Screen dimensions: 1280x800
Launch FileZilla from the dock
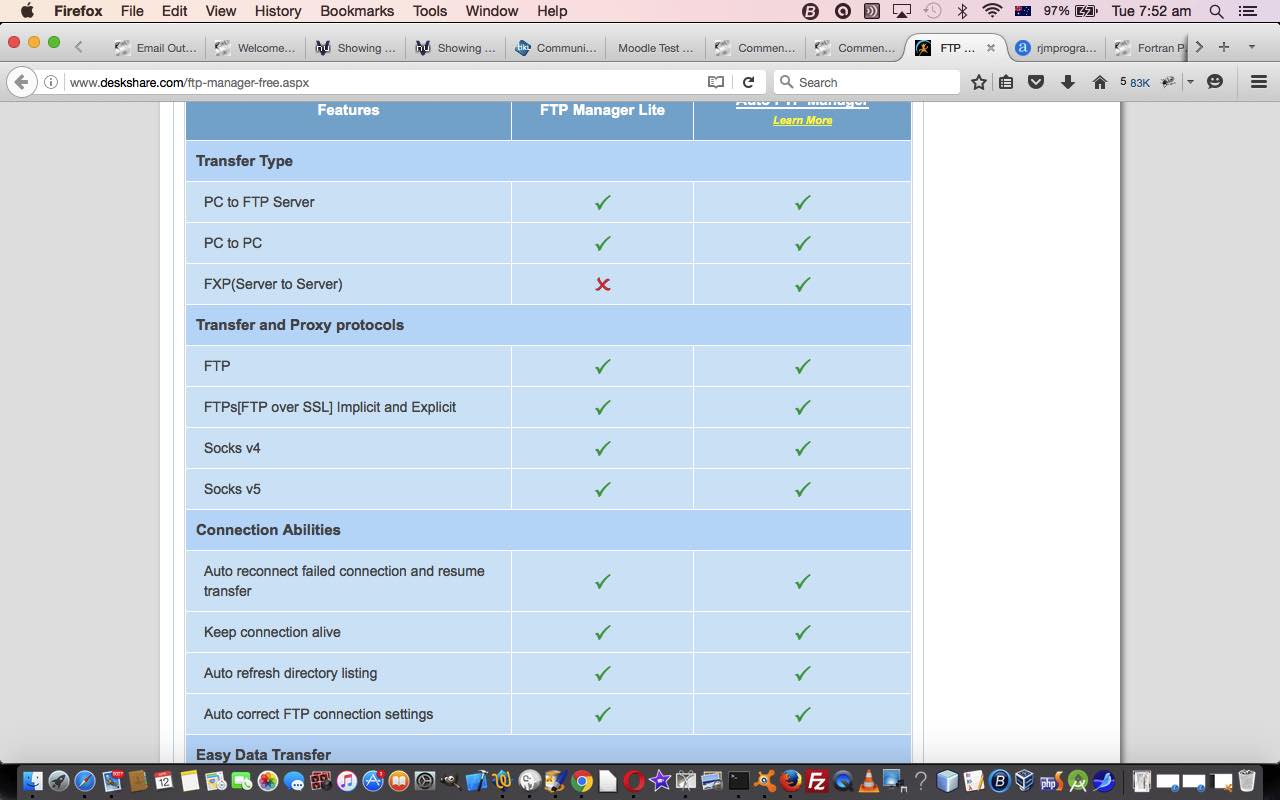[x=817, y=781]
